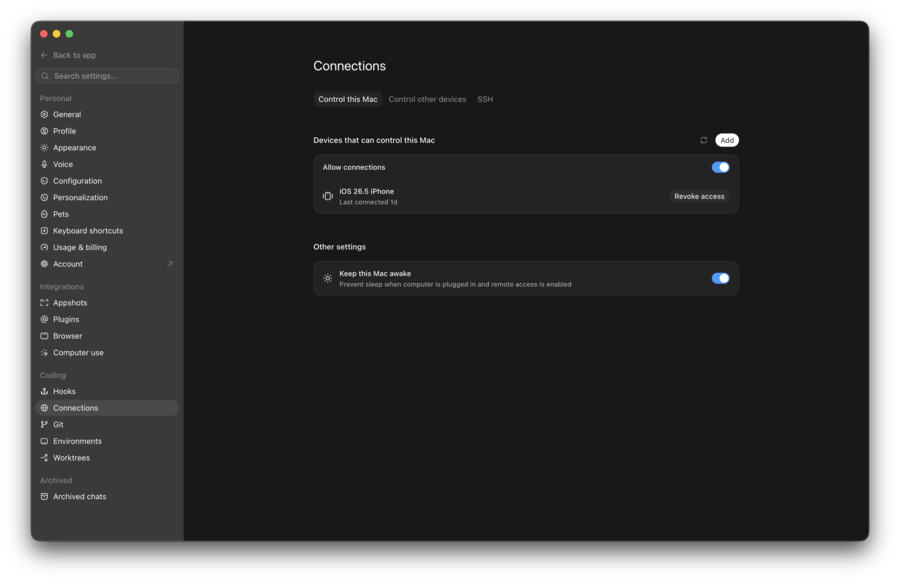Click the Configuration icon in sidebar
Viewport: 900px width, 582px height.
pyautogui.click(x=44, y=181)
